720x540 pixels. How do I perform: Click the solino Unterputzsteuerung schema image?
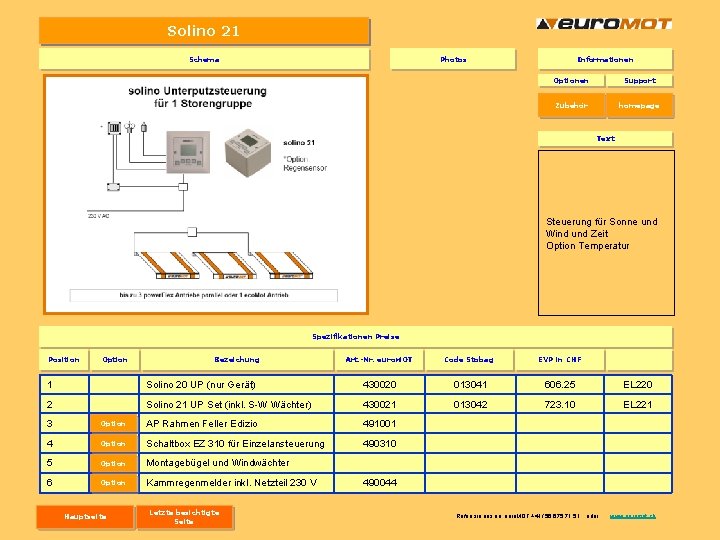(206, 194)
